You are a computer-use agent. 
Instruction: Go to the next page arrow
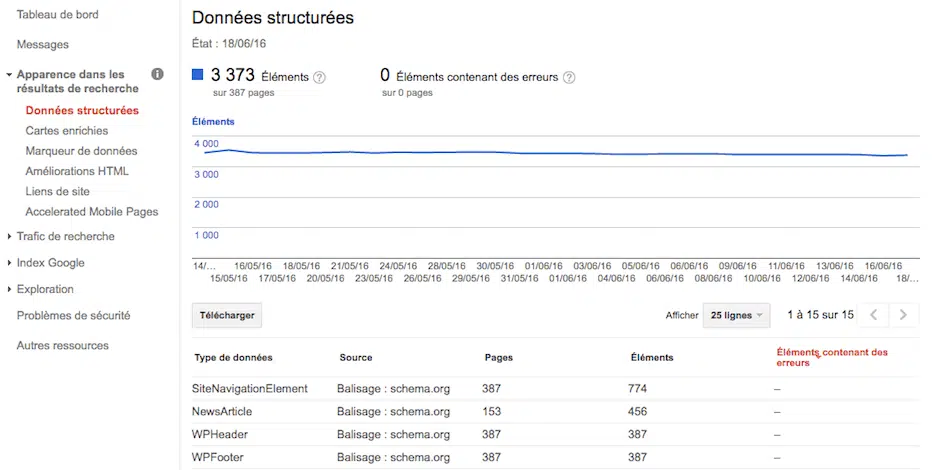pos(903,315)
